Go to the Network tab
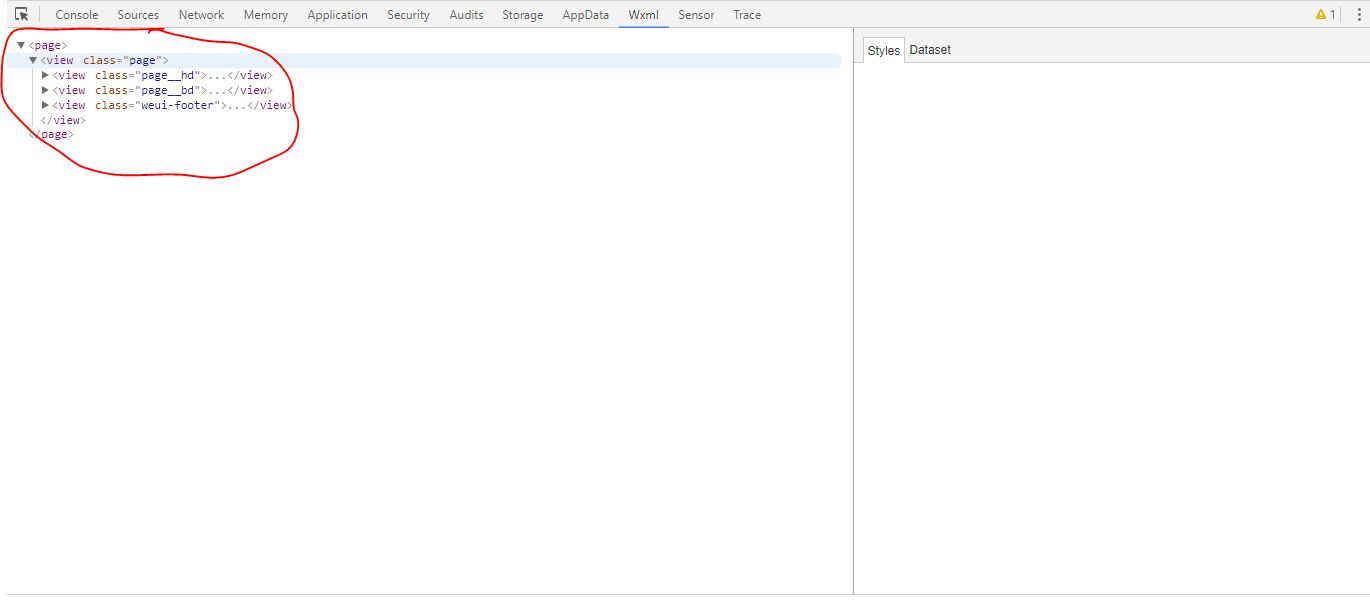This screenshot has width=1370, height=601. point(201,15)
